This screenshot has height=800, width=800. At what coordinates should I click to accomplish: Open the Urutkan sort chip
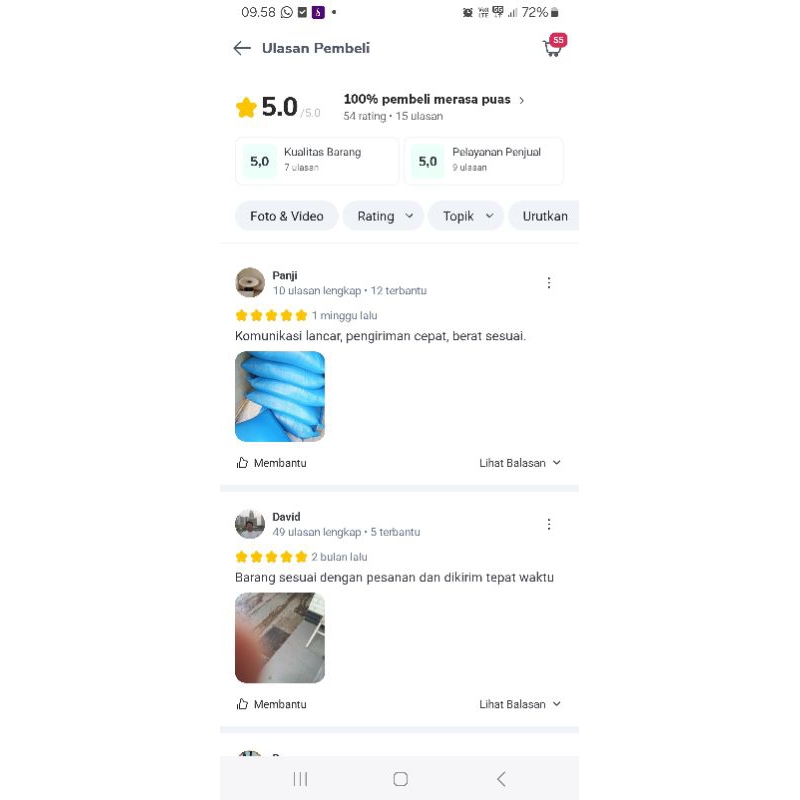(544, 216)
